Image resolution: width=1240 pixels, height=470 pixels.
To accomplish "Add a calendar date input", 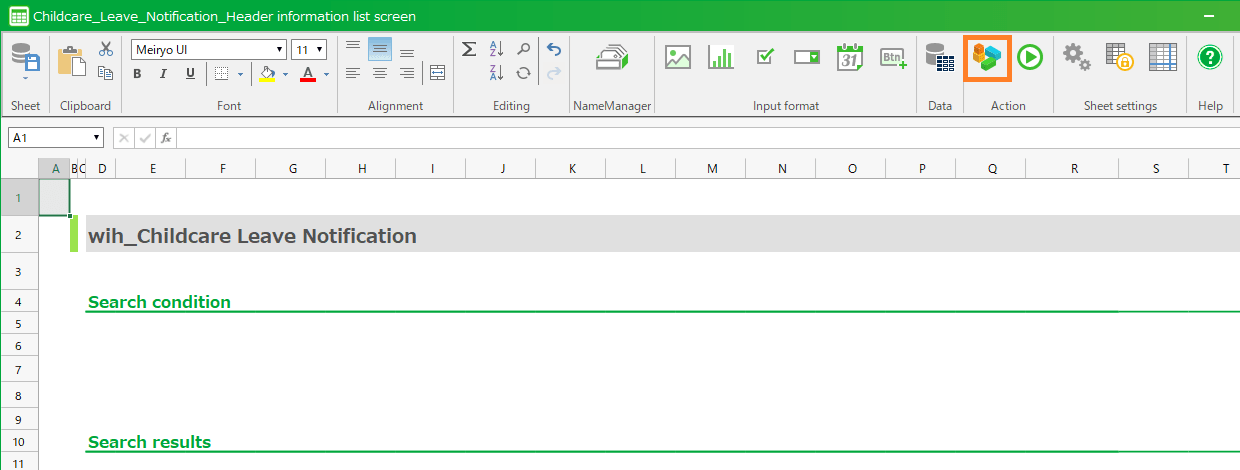I will coord(849,58).
